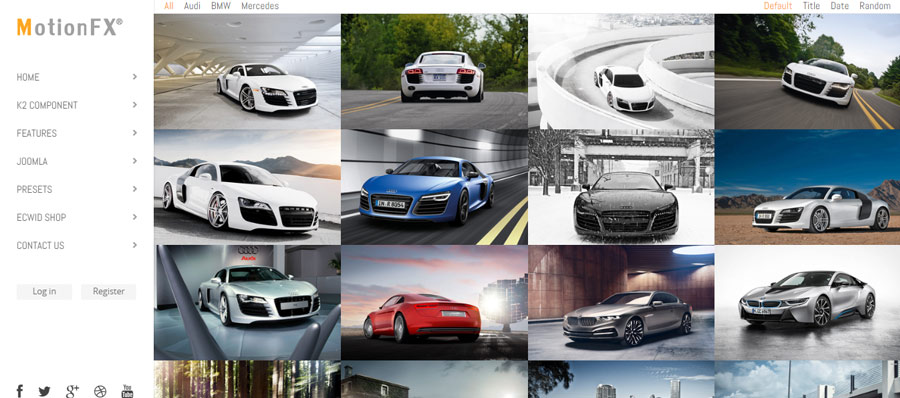
Task: Expand the Contact Us menu chevron
Action: point(135,245)
